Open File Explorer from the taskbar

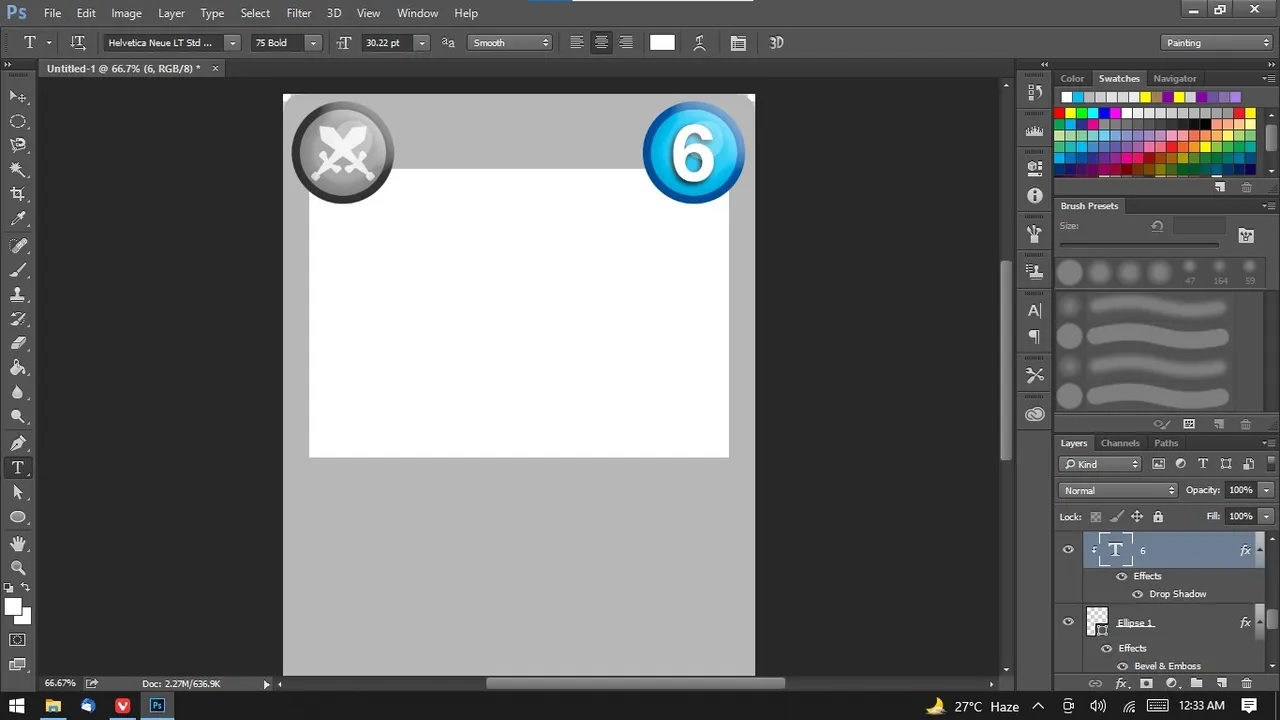point(52,706)
